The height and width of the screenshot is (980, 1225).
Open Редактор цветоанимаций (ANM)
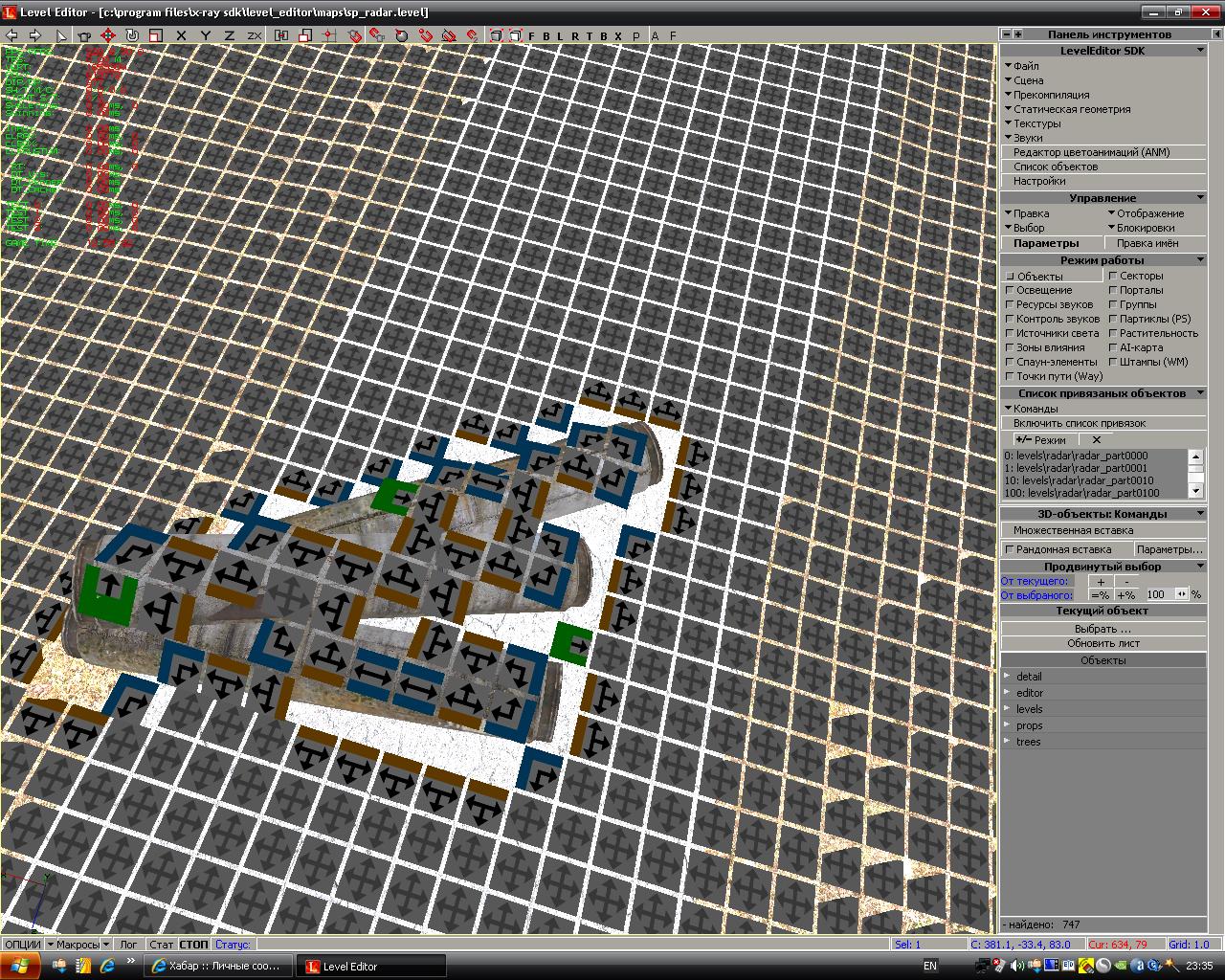click(x=1103, y=152)
